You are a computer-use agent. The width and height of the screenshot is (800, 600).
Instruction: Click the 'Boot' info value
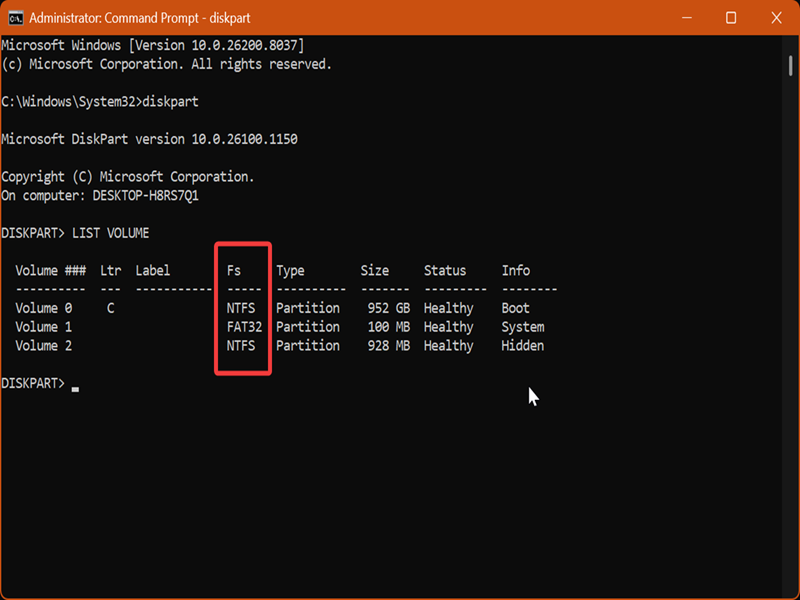(x=515, y=308)
